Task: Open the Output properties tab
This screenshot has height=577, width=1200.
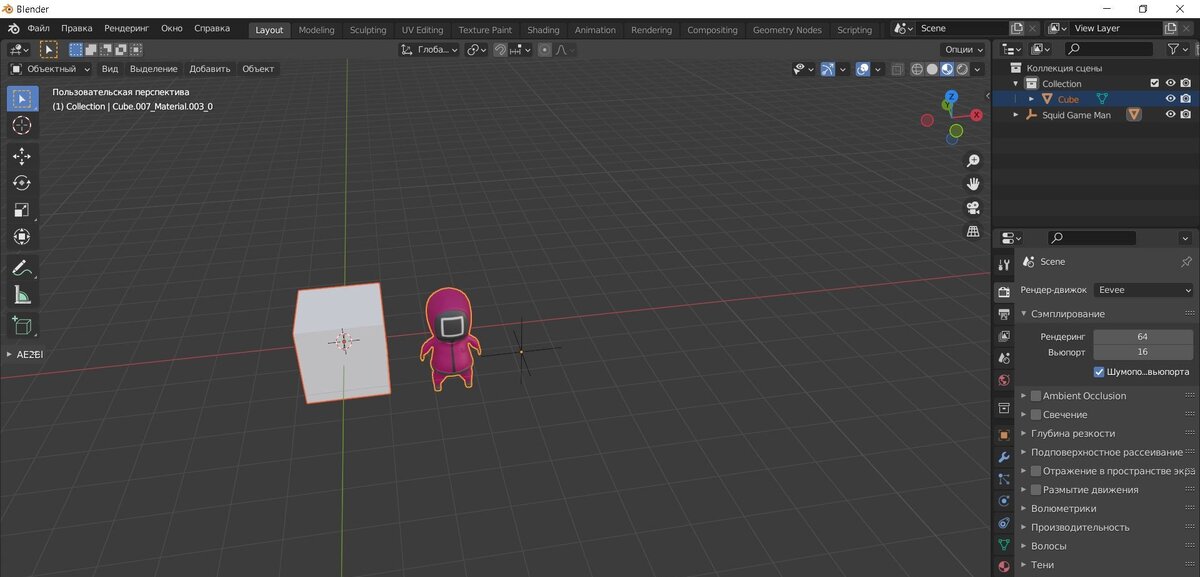Action: [x=1004, y=314]
